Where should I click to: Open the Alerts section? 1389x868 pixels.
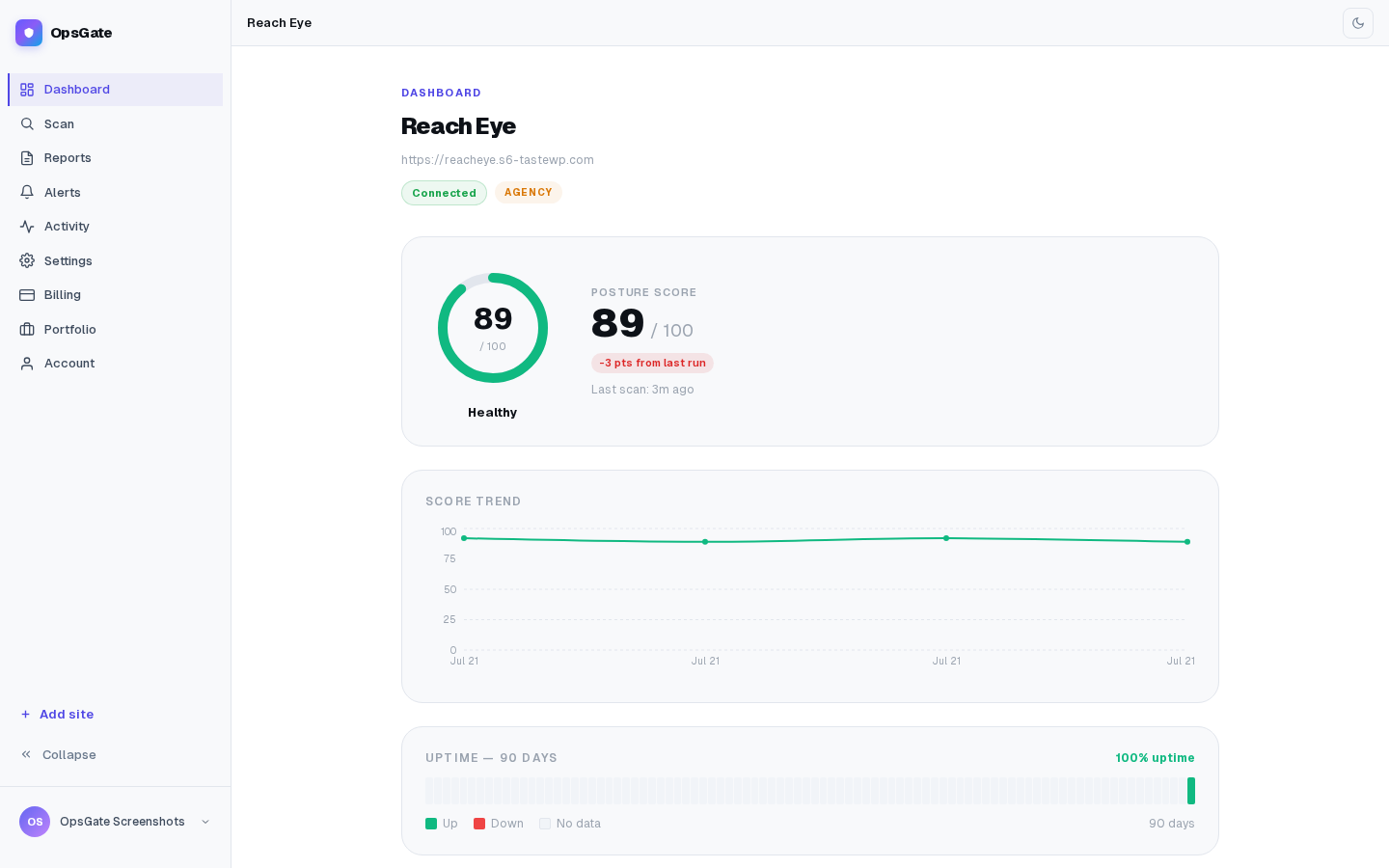(x=116, y=192)
